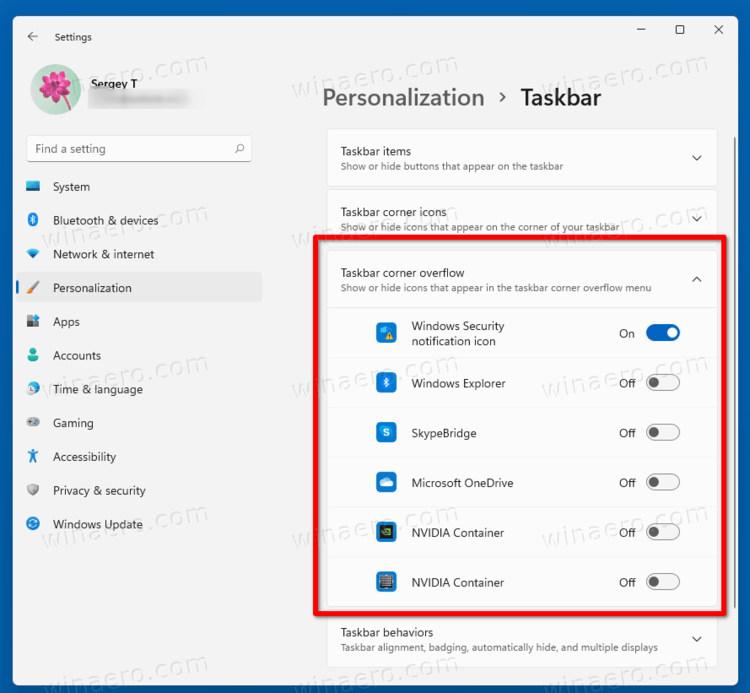This screenshot has width=750, height=693.
Task: Maximize the Settings window
Action: tap(680, 30)
